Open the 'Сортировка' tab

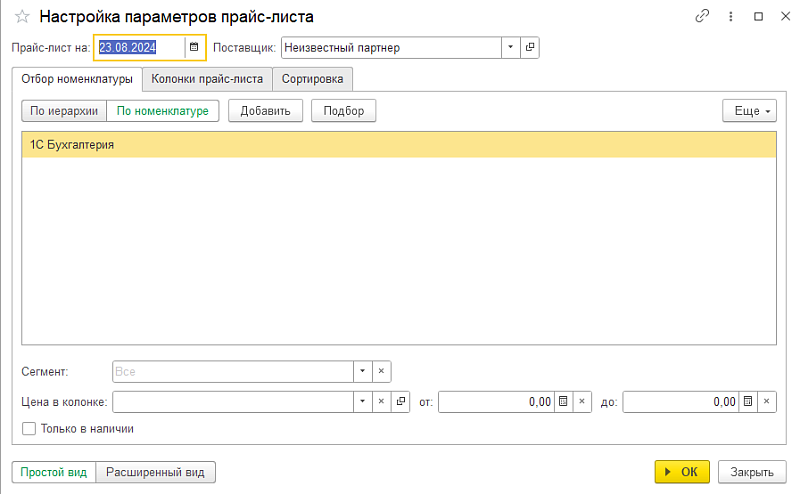click(x=312, y=78)
